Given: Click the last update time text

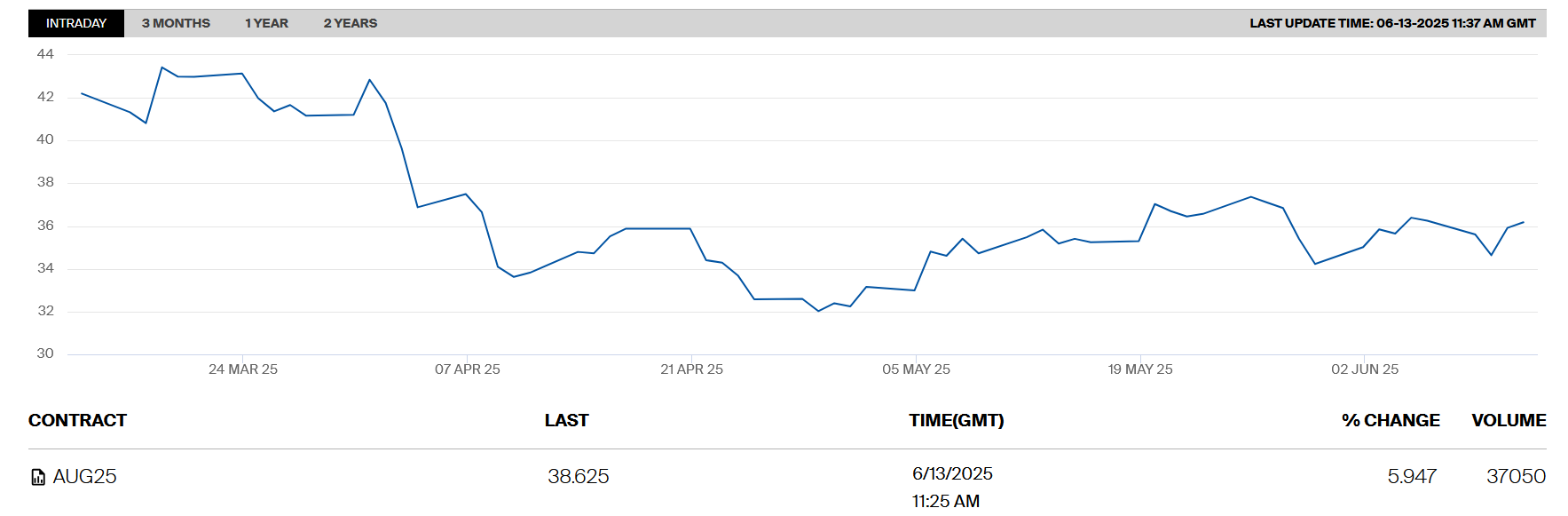Looking at the screenshot, I should 1392,23.
